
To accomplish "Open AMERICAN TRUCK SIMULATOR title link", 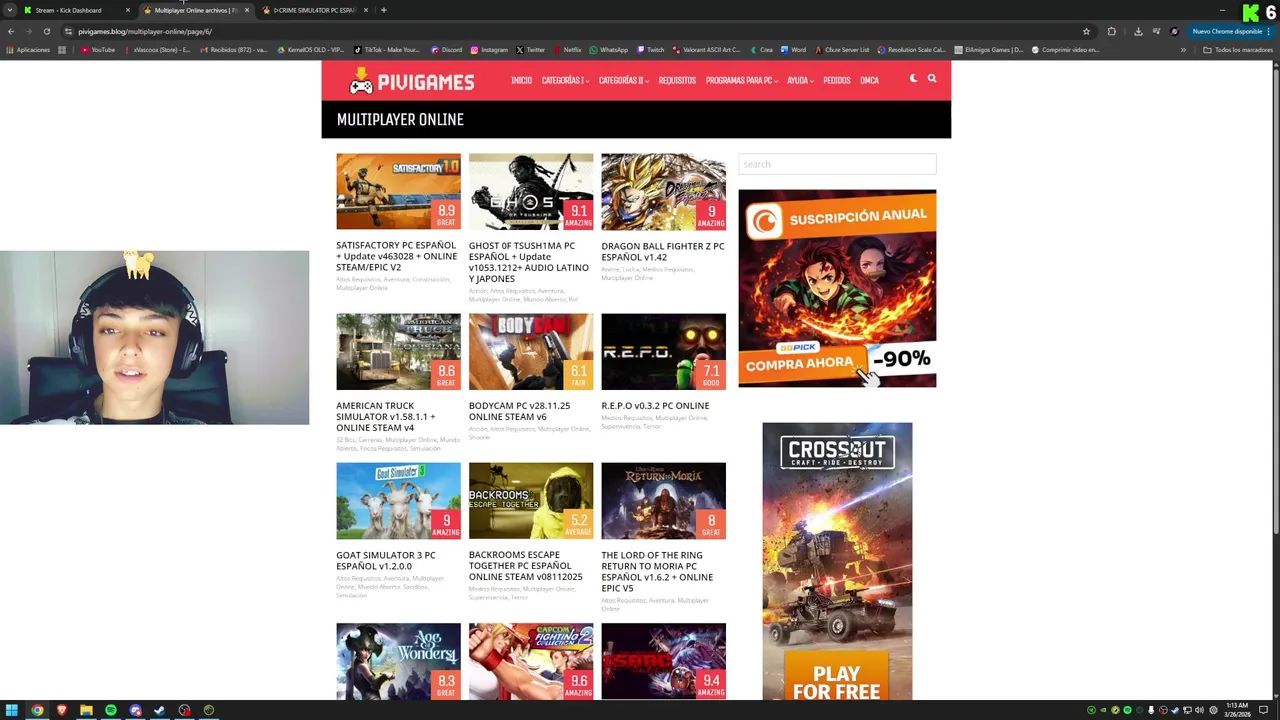I will pyautogui.click(x=386, y=416).
